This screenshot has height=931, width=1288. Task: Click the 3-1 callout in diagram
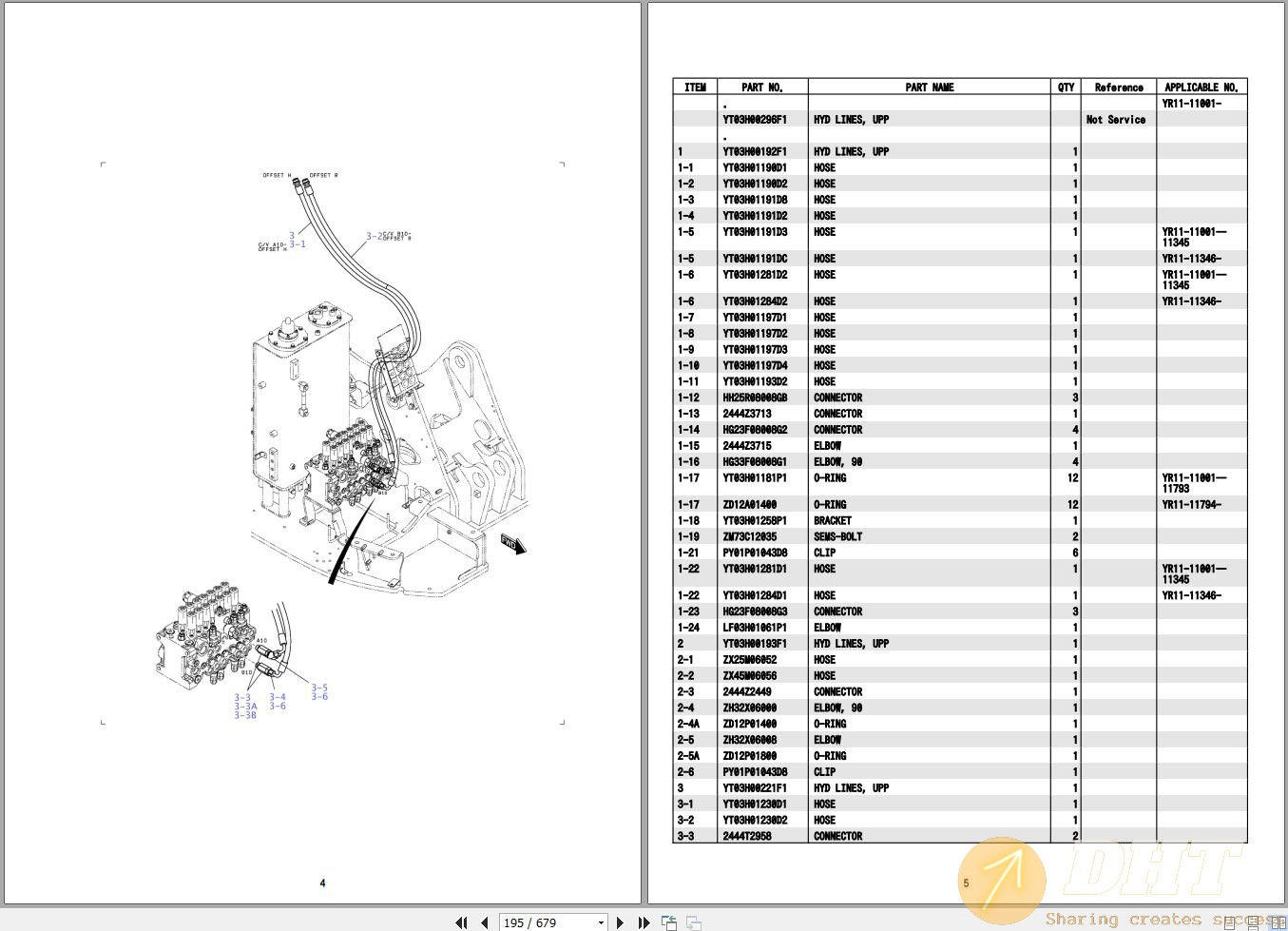[298, 244]
